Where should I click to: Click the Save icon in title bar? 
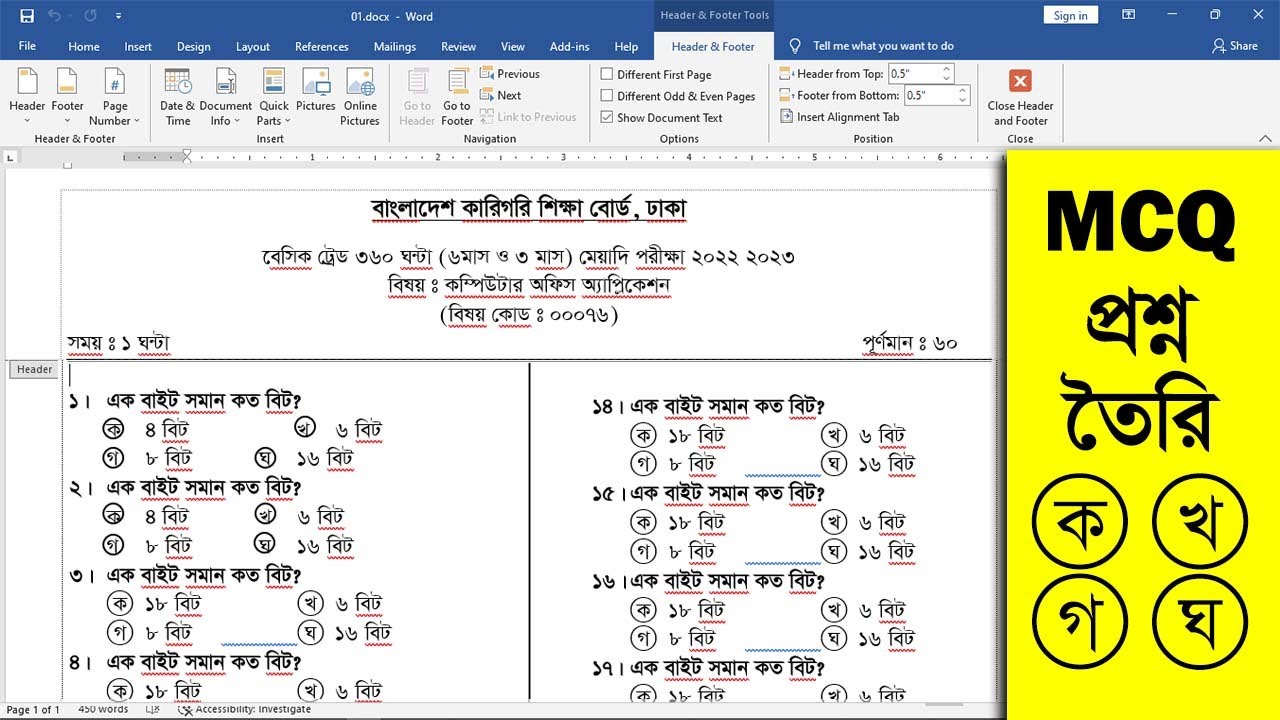26,16
